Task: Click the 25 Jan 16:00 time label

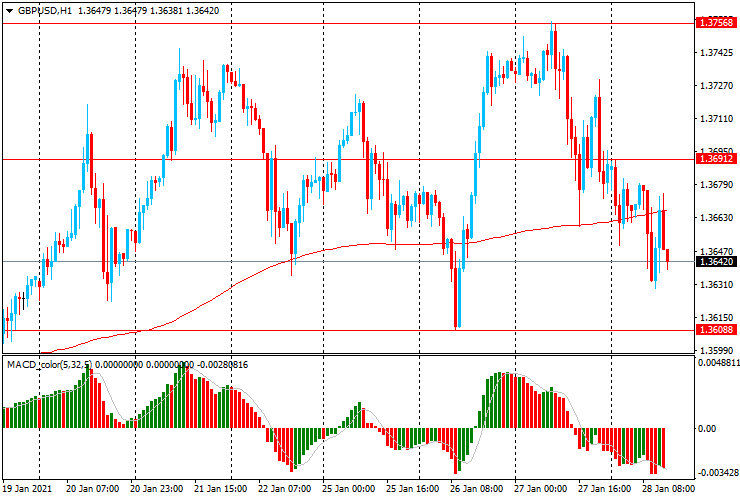Action: [x=413, y=488]
